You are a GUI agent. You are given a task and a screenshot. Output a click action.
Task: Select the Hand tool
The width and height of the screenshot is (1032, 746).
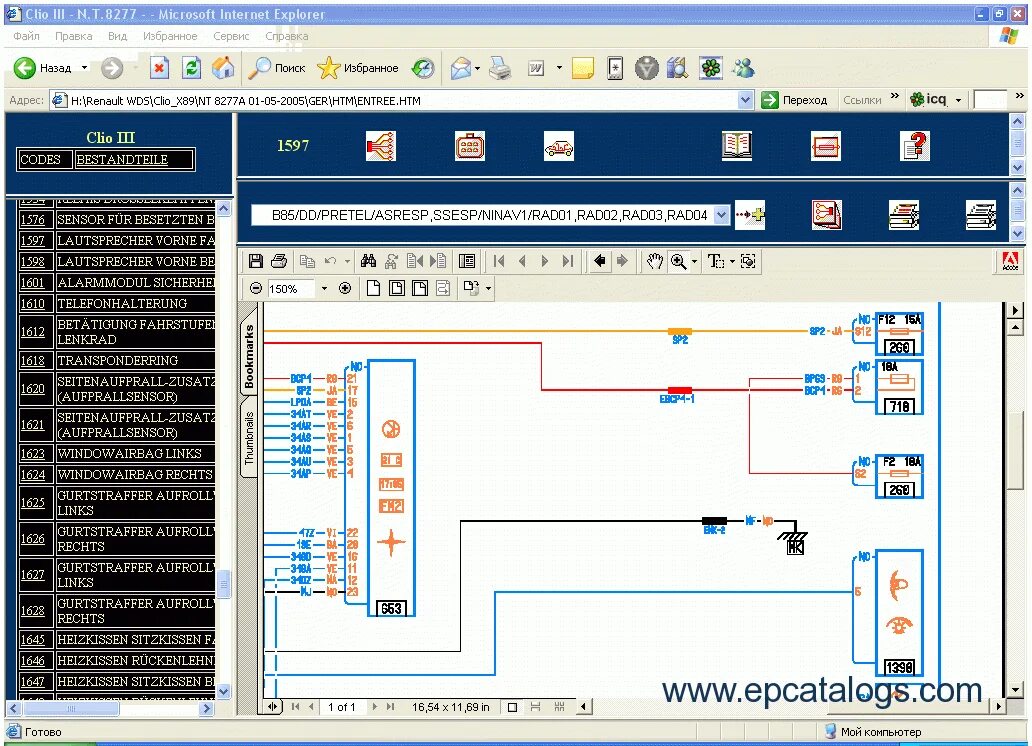coord(654,261)
